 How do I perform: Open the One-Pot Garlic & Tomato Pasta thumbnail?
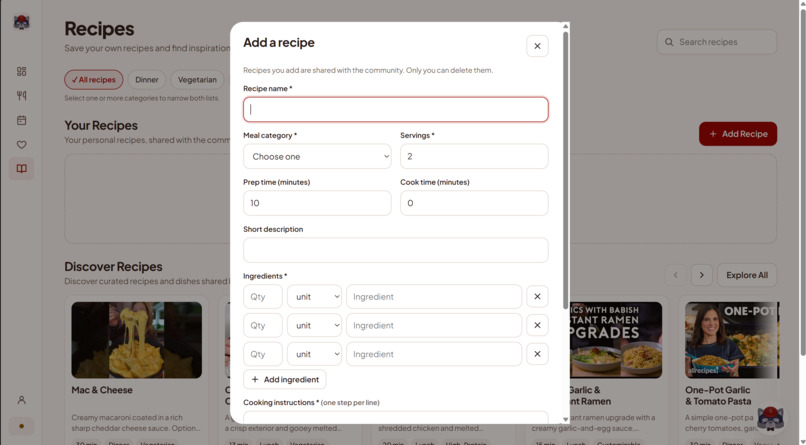click(732, 340)
